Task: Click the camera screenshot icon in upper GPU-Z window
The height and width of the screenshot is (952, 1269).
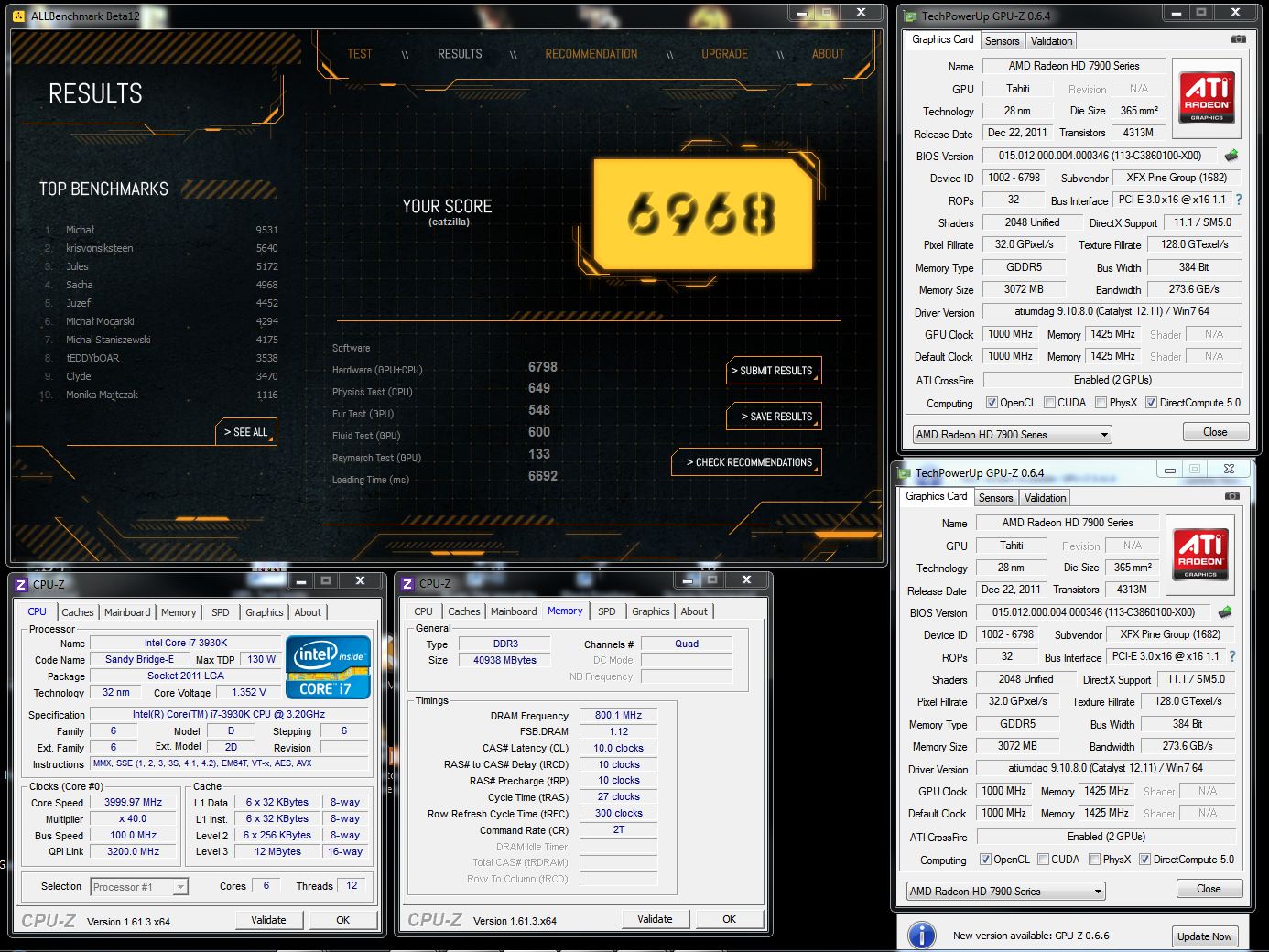Action: coord(1238,39)
